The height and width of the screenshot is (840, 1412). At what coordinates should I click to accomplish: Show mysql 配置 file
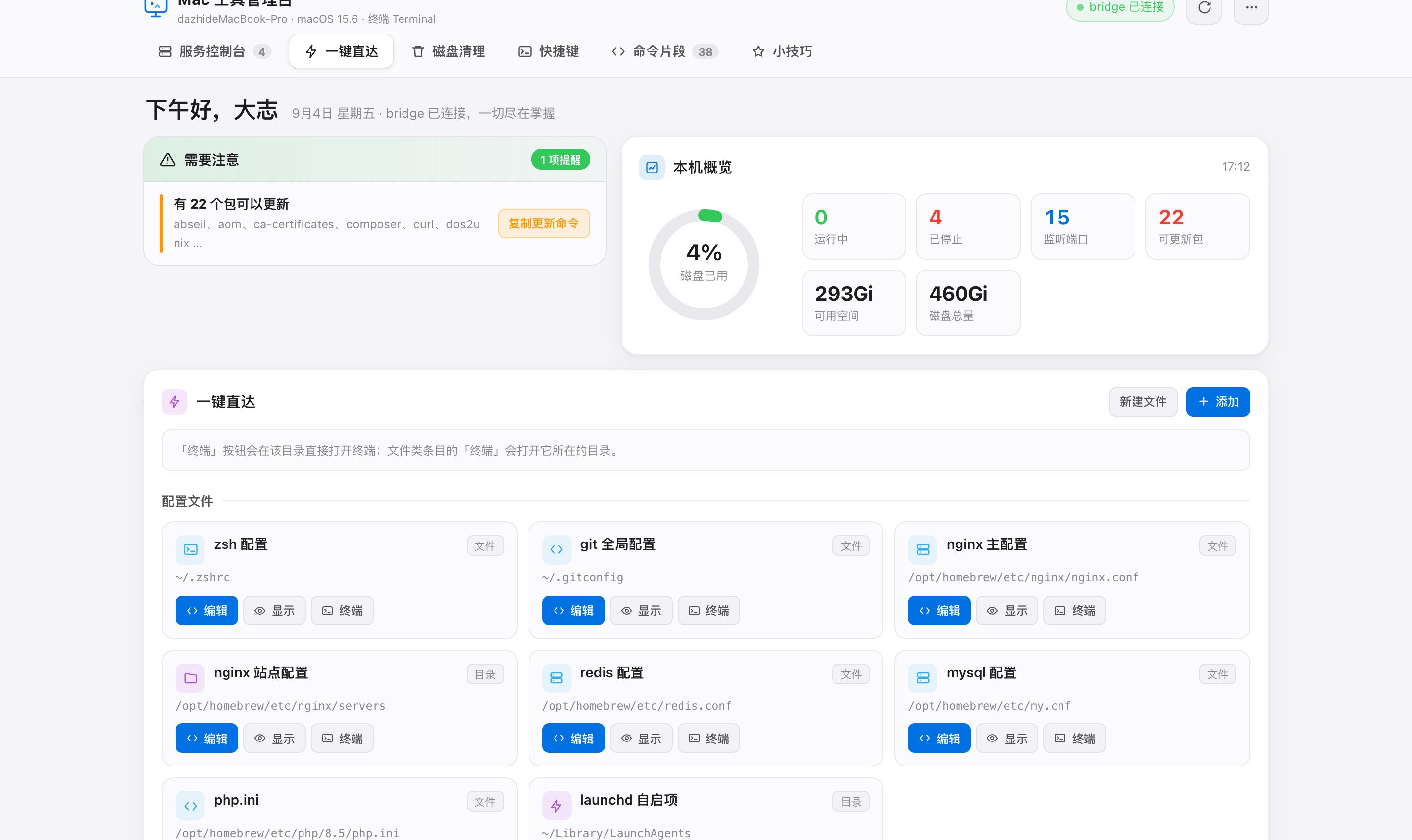point(1007,739)
